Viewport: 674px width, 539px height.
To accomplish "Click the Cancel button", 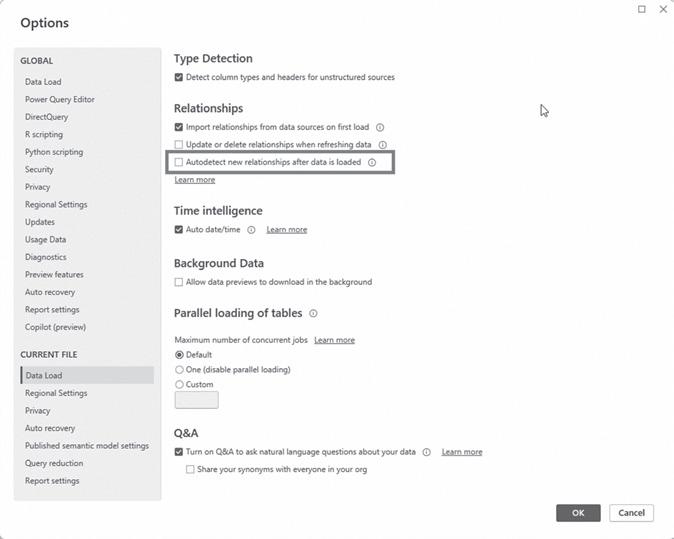I will coord(631,513).
